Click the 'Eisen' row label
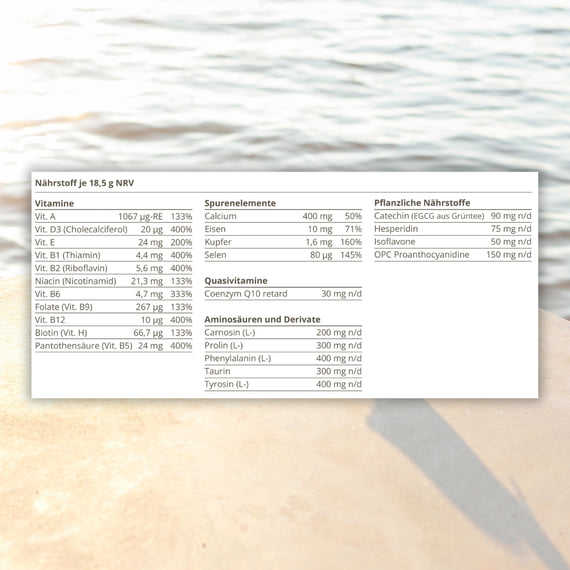 [x=215, y=229]
